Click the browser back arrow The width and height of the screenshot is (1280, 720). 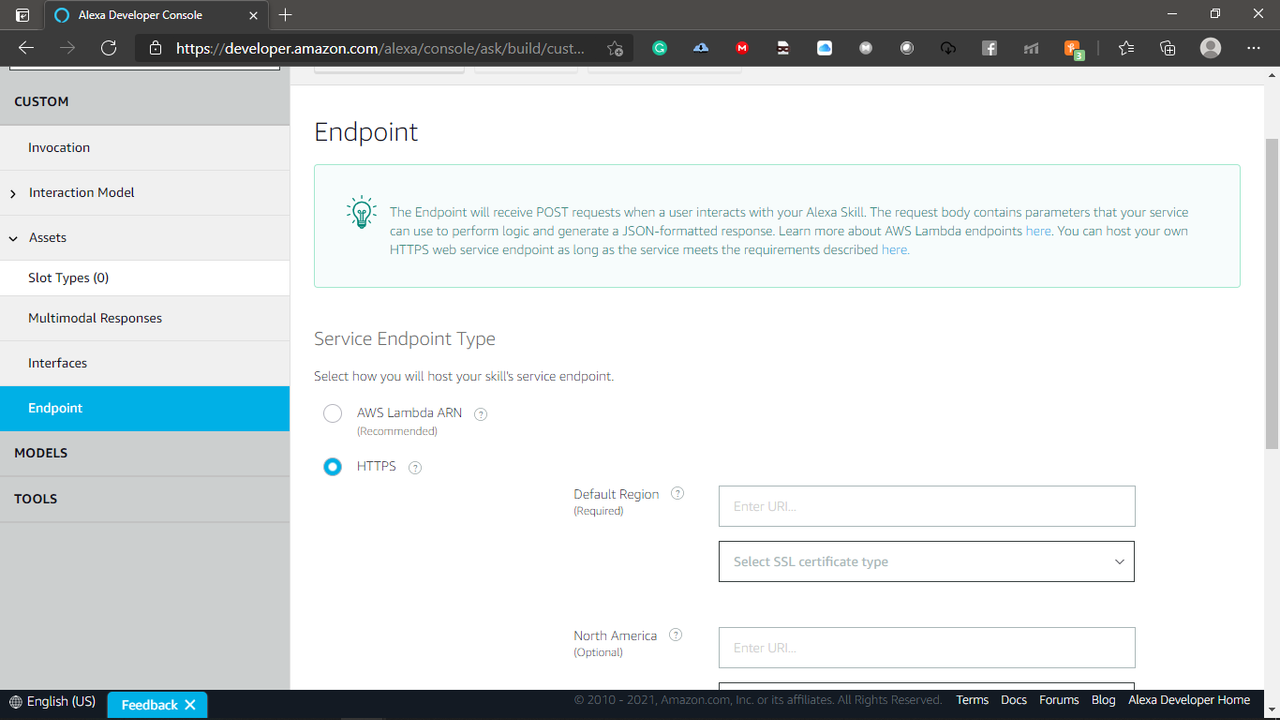(26, 48)
